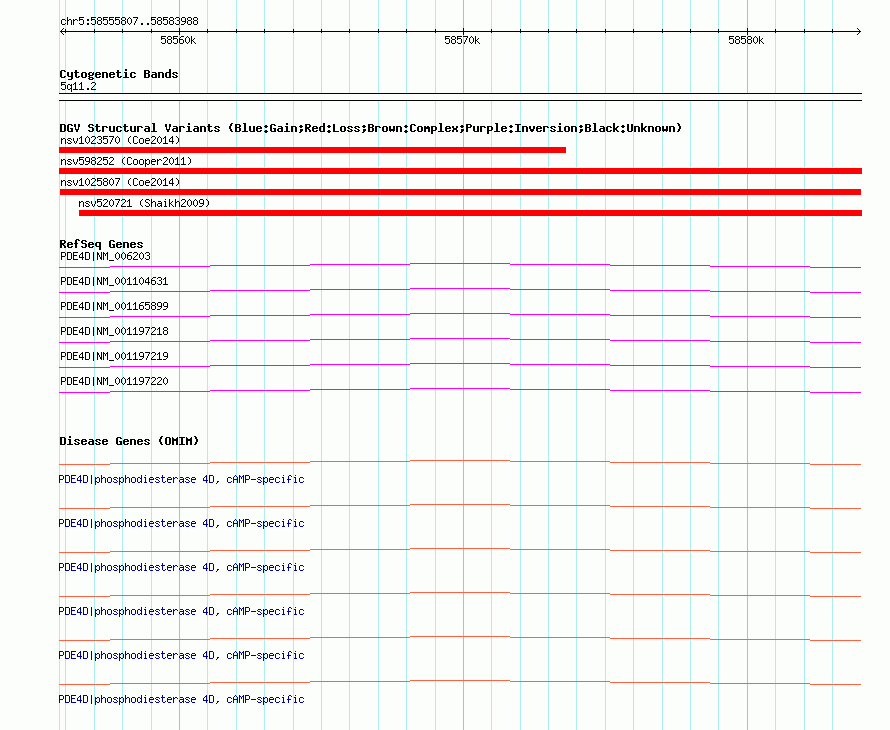Viewport: 890px width, 730px height.
Task: Select the Disease Genes (OMIM) track title
Action: click(x=129, y=441)
